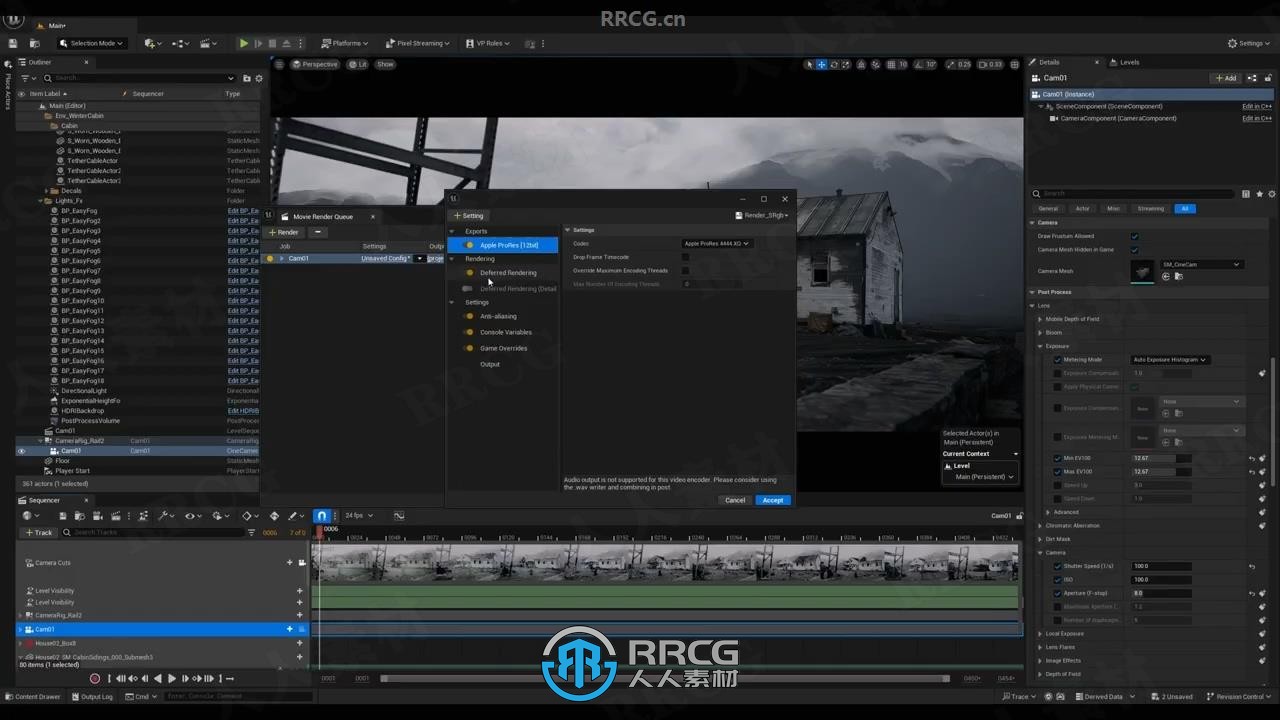Open the Codec Apple ProRes 4444 XQ dropdown
This screenshot has width=1280, height=720.
(716, 243)
